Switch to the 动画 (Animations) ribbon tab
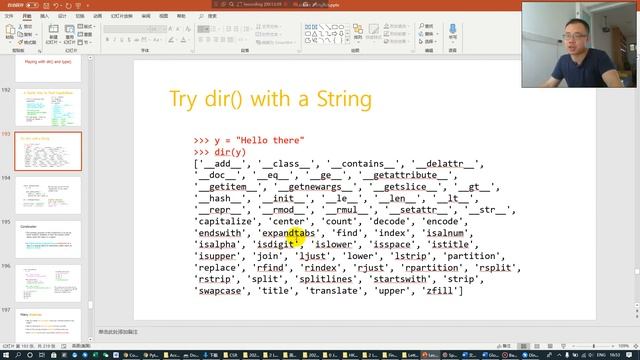This screenshot has width=640, height=360. coord(98,16)
